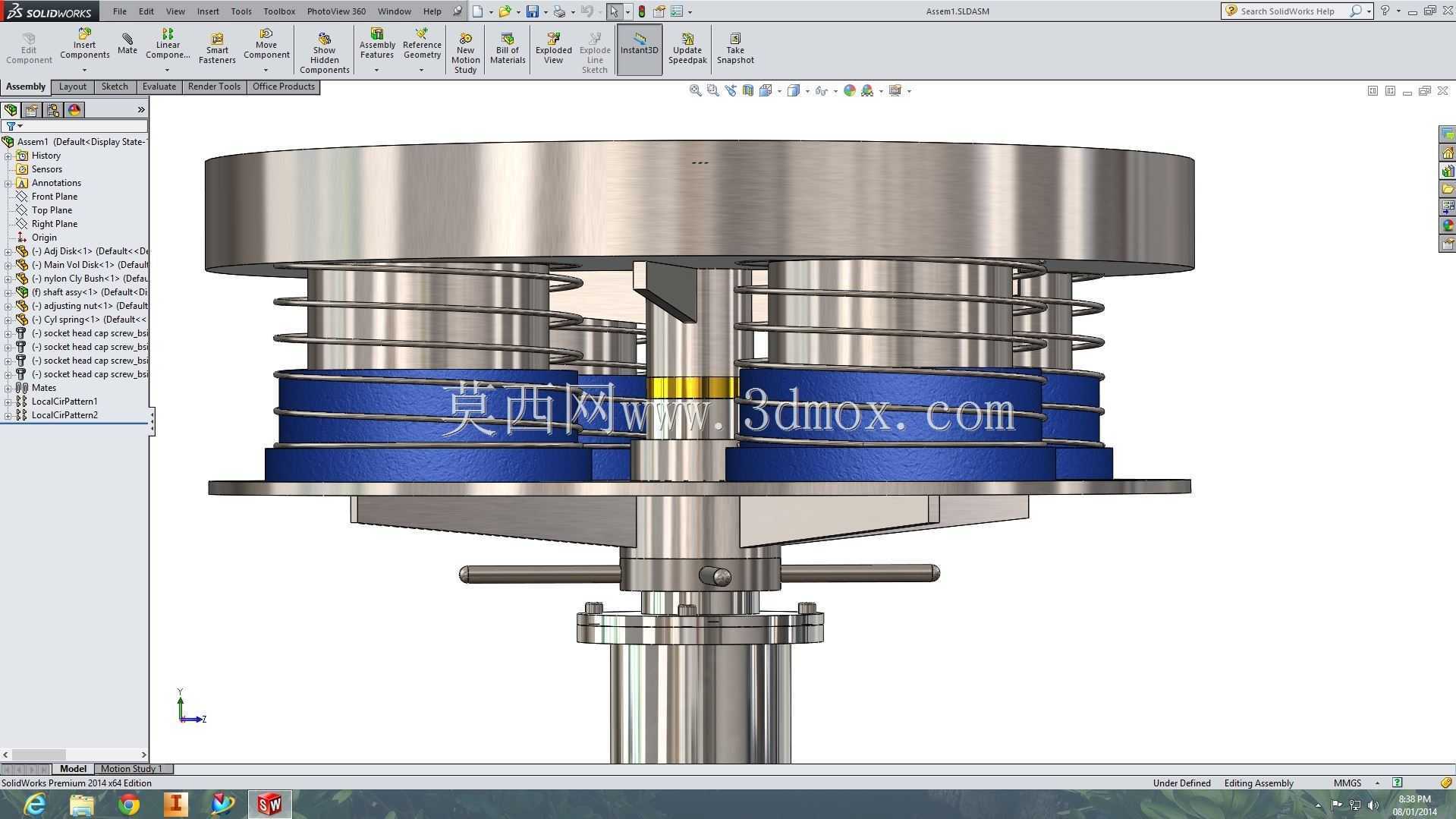This screenshot has width=1456, height=819.
Task: Switch to the Render Tools tab
Action: coord(214,87)
